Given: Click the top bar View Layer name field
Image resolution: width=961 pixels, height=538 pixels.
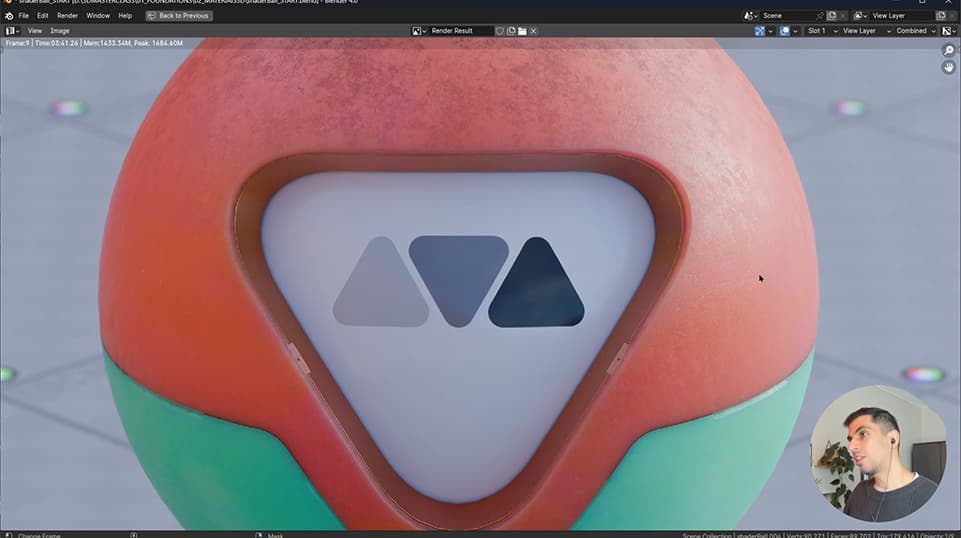Looking at the screenshot, I should (901, 16).
